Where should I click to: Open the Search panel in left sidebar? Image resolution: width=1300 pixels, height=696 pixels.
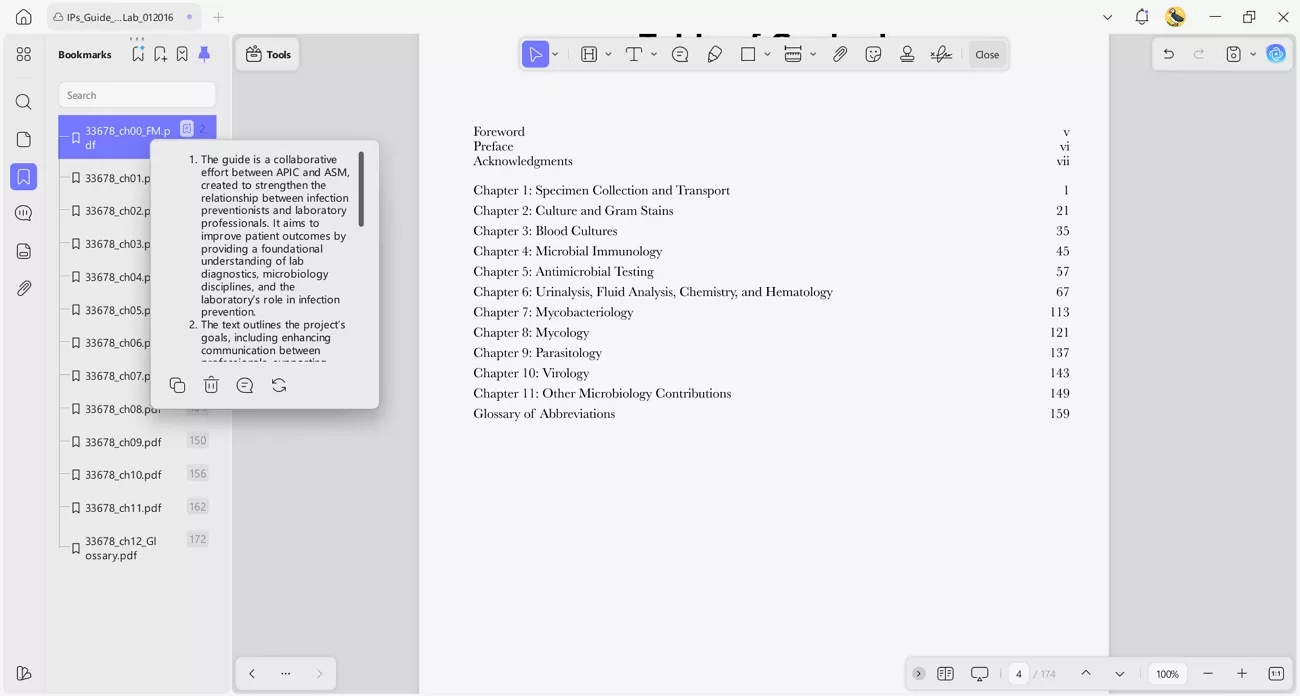pyautogui.click(x=24, y=102)
